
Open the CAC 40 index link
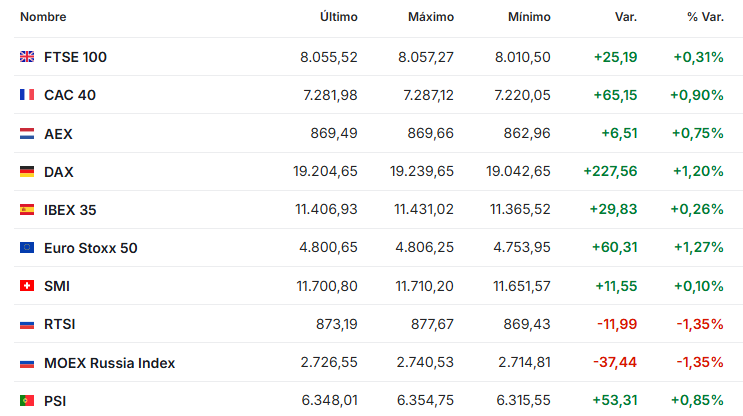70,95
